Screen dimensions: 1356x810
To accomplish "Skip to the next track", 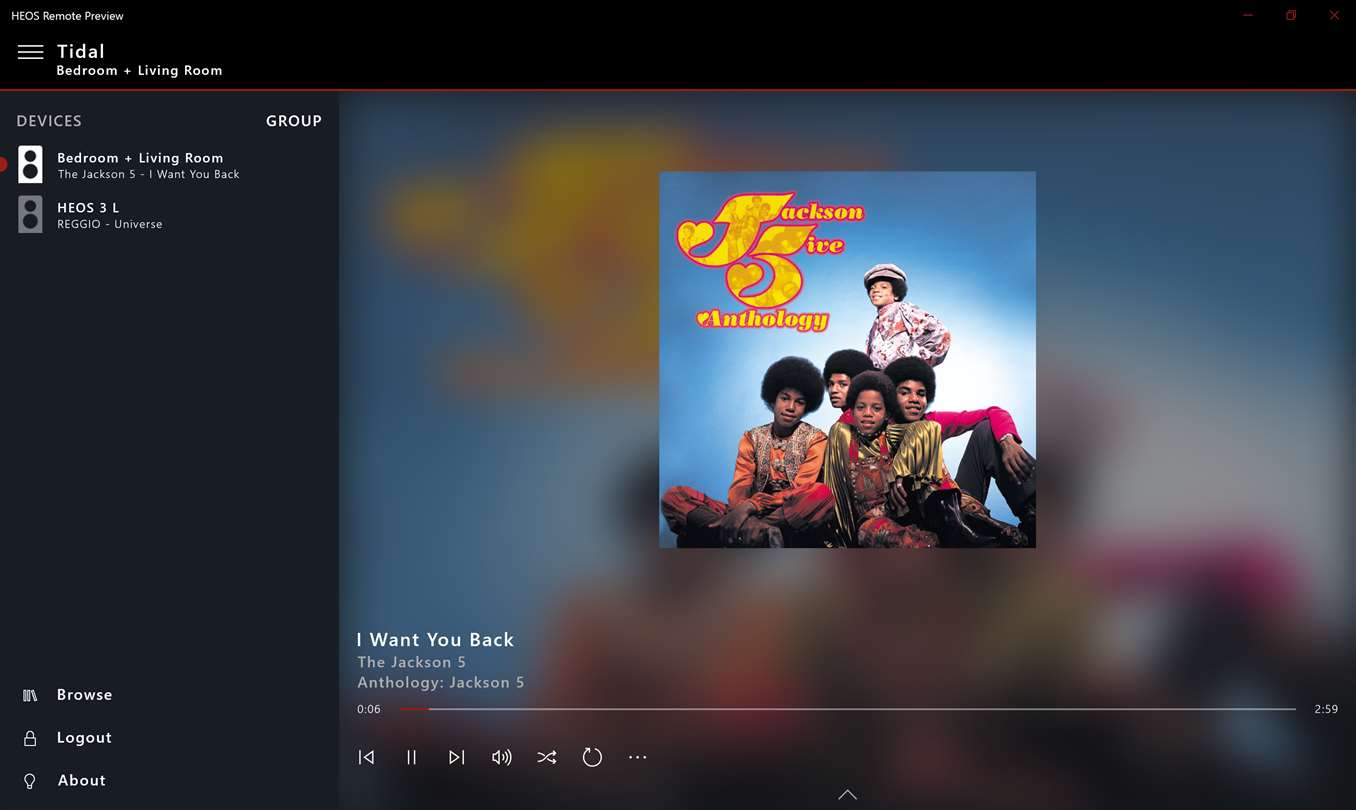I will click(x=456, y=757).
